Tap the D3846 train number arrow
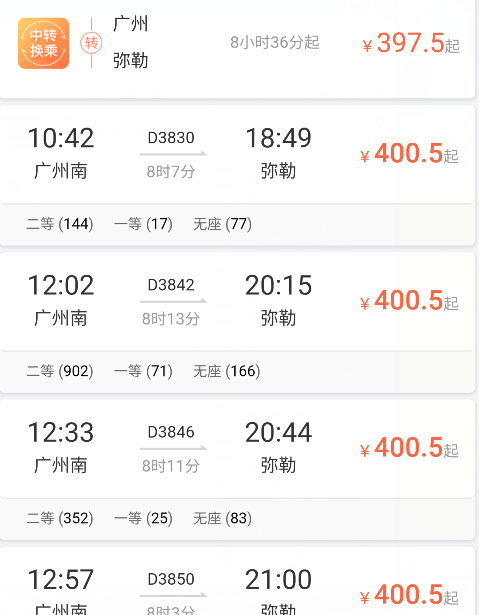Viewport: 479px width, 615px height. click(173, 438)
